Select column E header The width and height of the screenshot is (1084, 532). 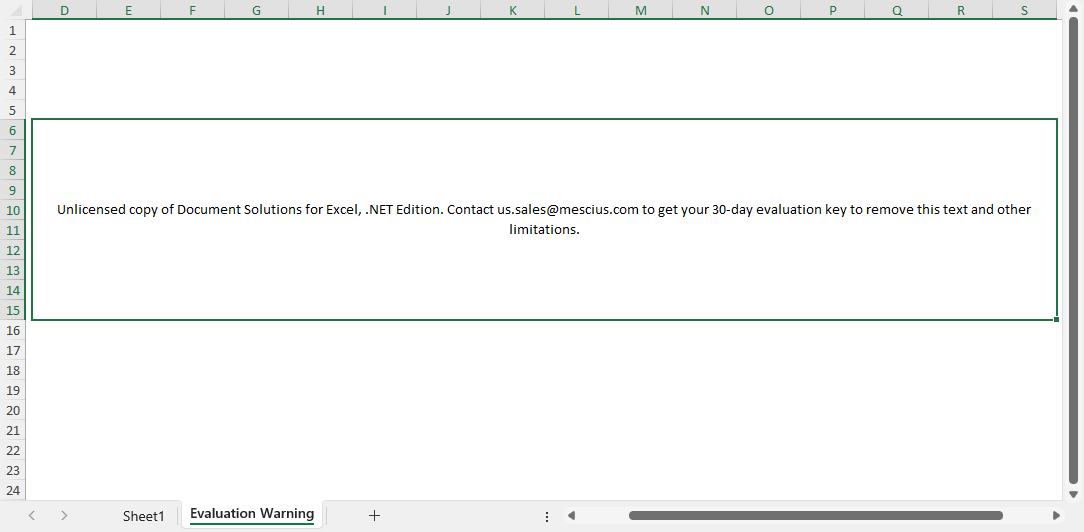point(129,10)
